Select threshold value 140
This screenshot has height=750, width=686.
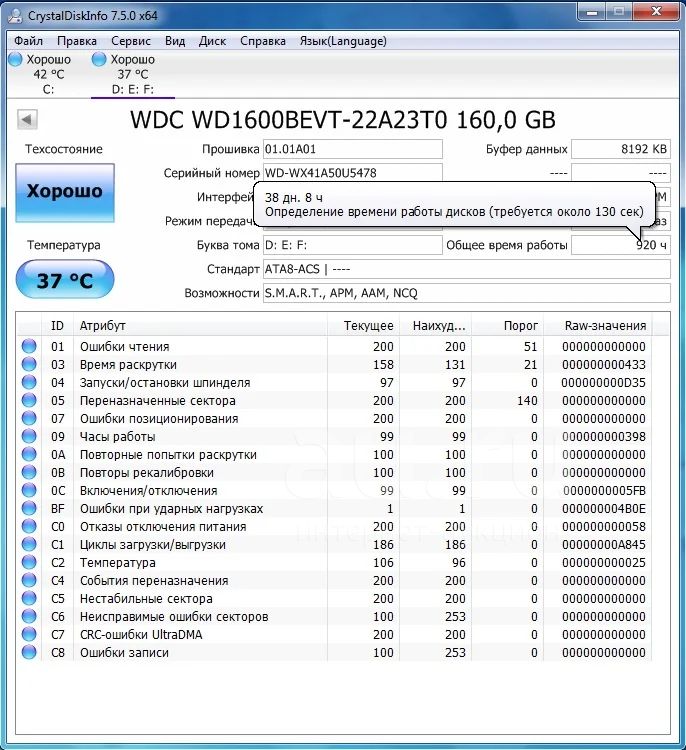527,401
